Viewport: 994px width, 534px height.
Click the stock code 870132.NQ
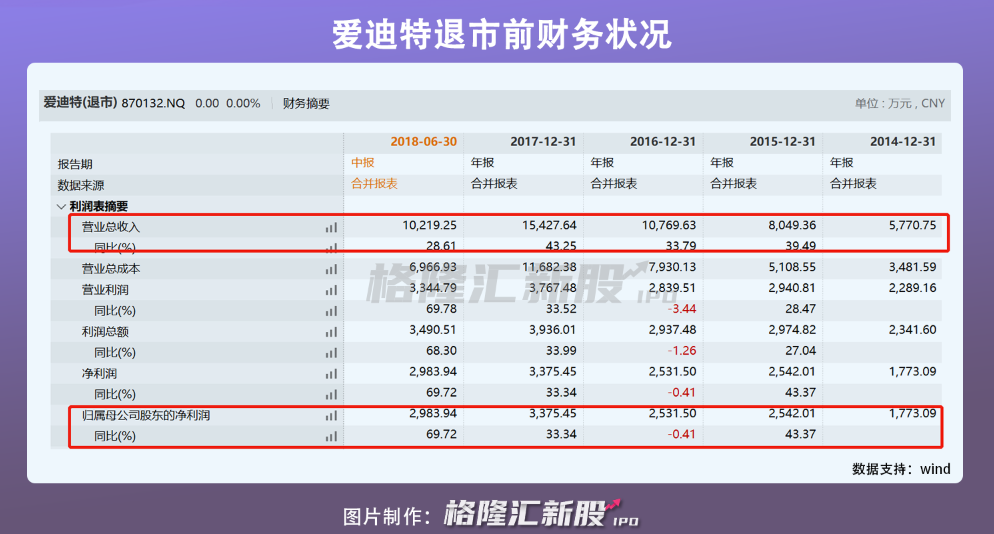coord(153,103)
